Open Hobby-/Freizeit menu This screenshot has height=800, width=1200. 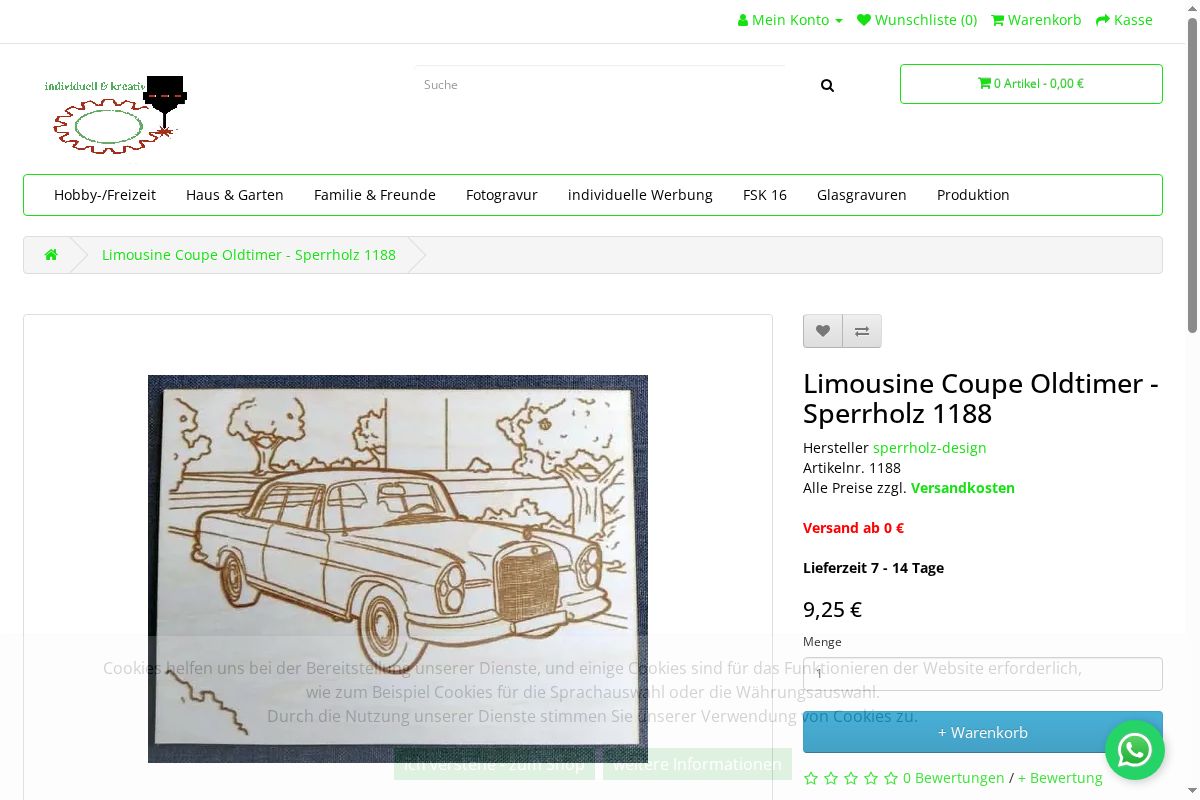pyautogui.click(x=105, y=195)
